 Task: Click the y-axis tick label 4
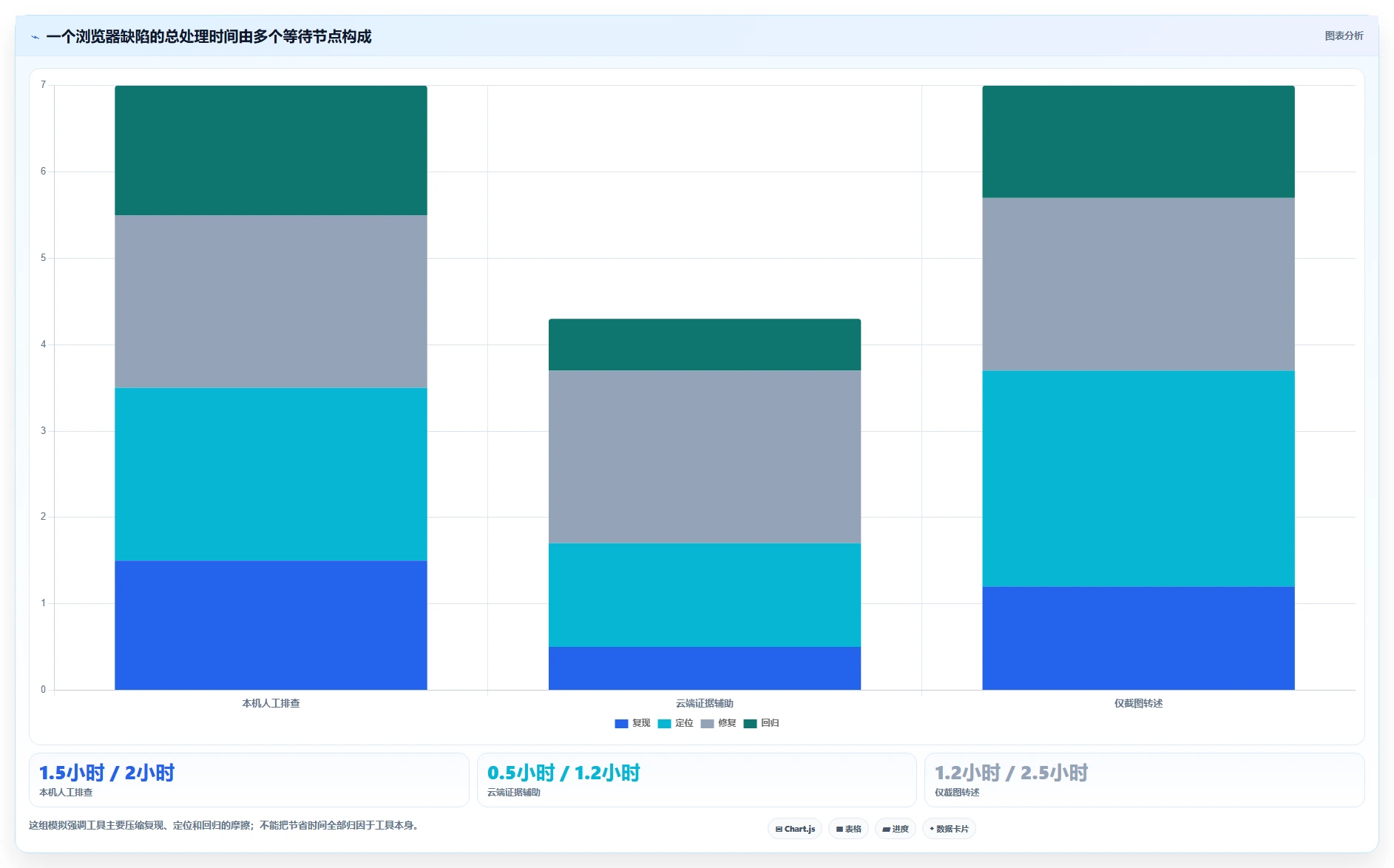click(43, 345)
